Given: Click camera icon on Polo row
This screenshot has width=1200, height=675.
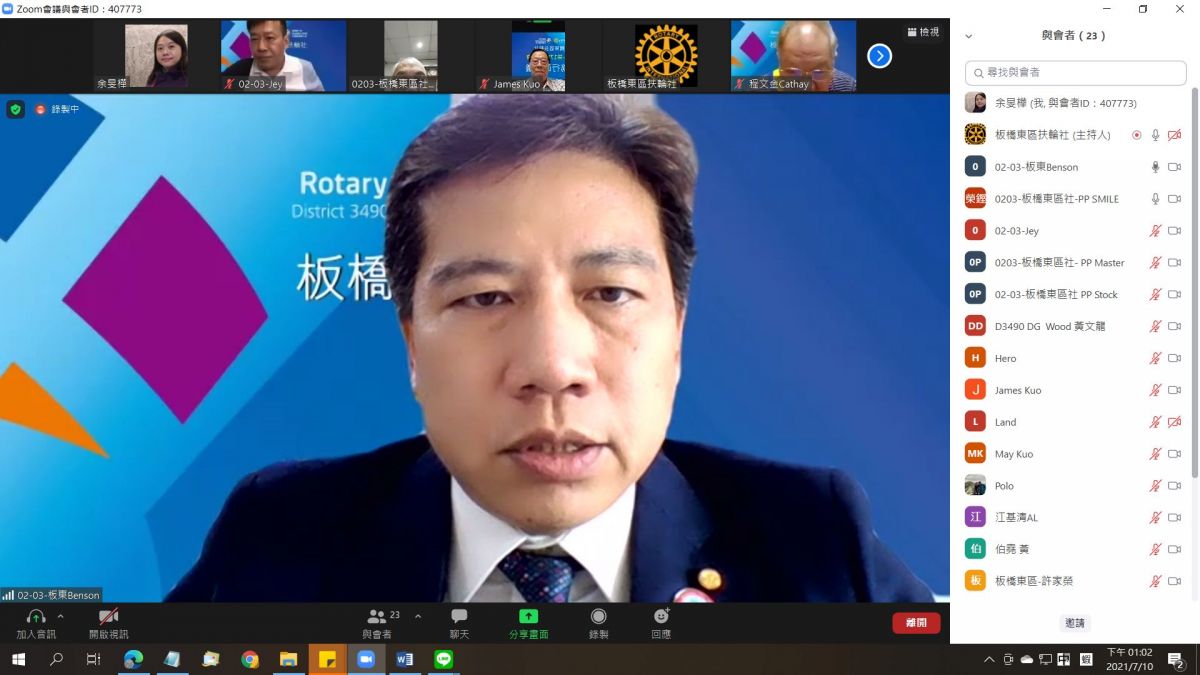Looking at the screenshot, I should 1174,486.
